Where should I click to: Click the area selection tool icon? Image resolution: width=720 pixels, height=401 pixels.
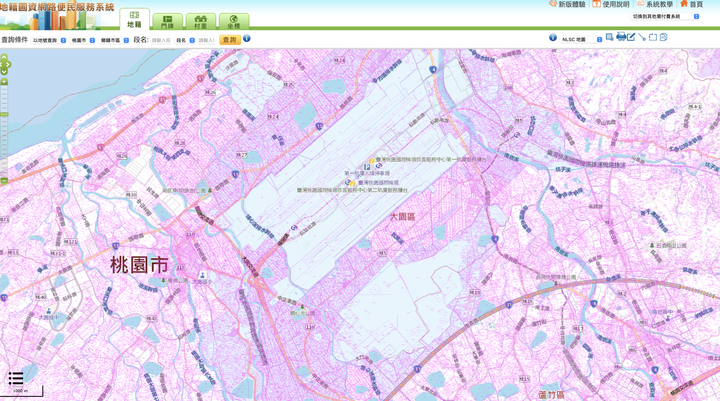tap(653, 37)
